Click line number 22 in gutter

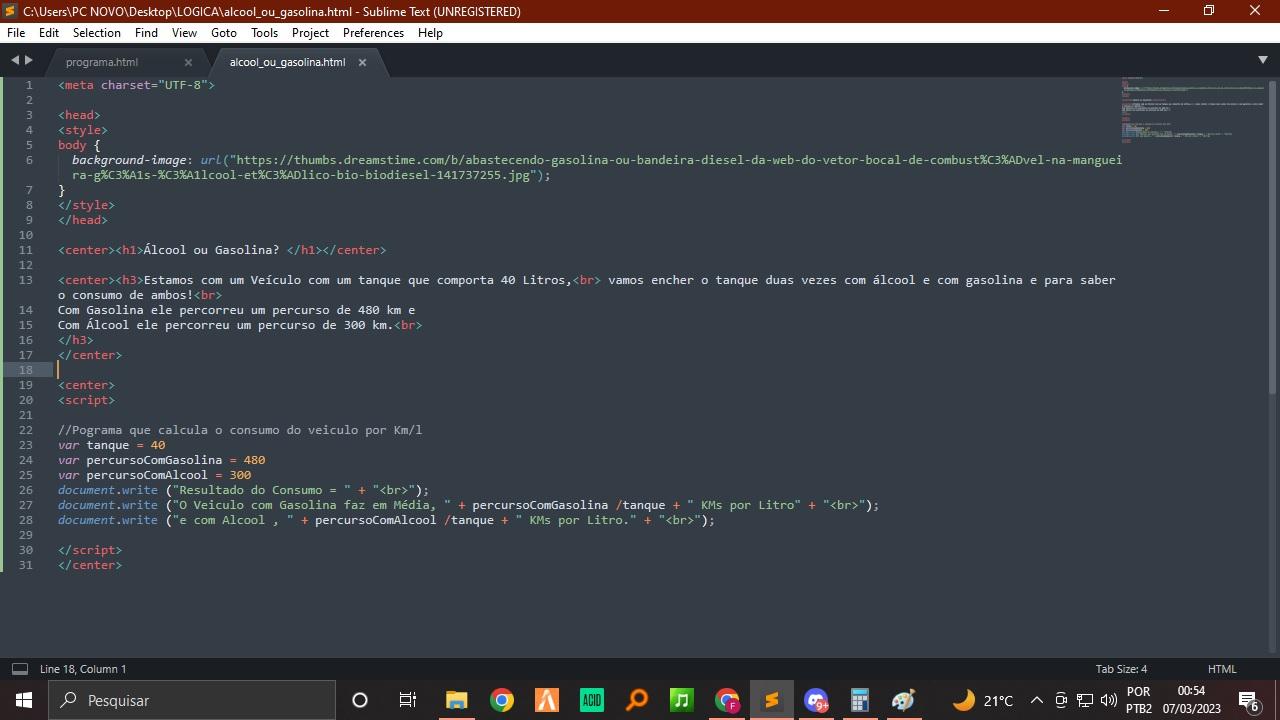(26, 430)
